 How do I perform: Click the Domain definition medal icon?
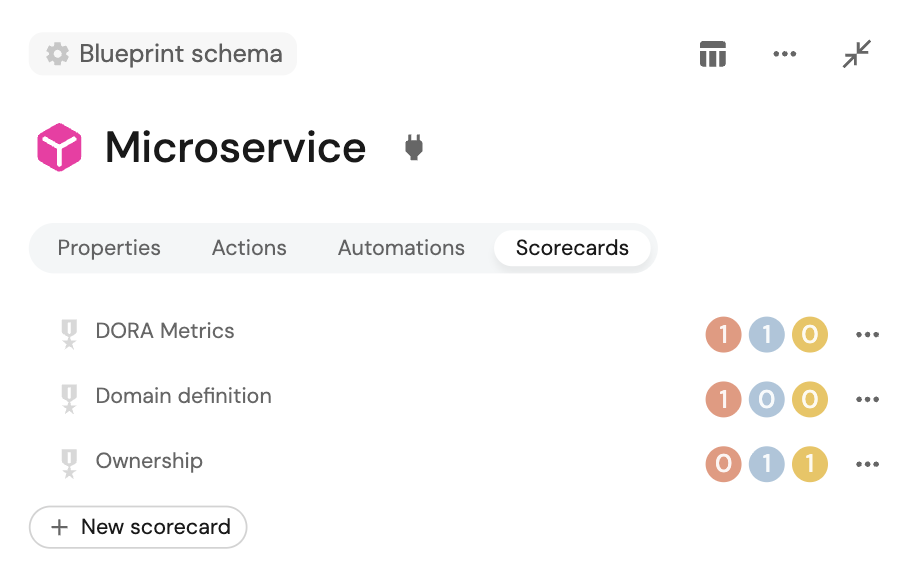tap(69, 399)
